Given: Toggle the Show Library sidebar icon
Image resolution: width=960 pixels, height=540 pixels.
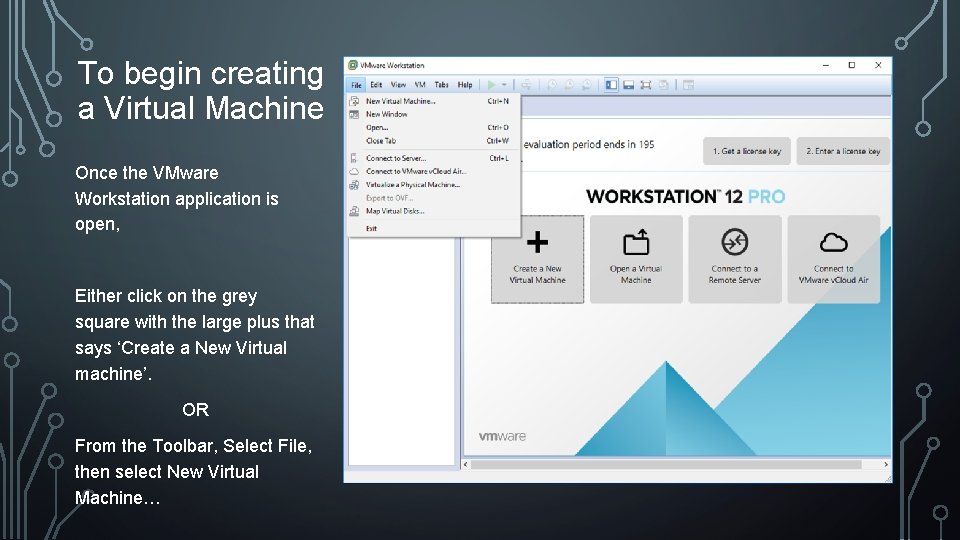Looking at the screenshot, I should pos(611,85).
